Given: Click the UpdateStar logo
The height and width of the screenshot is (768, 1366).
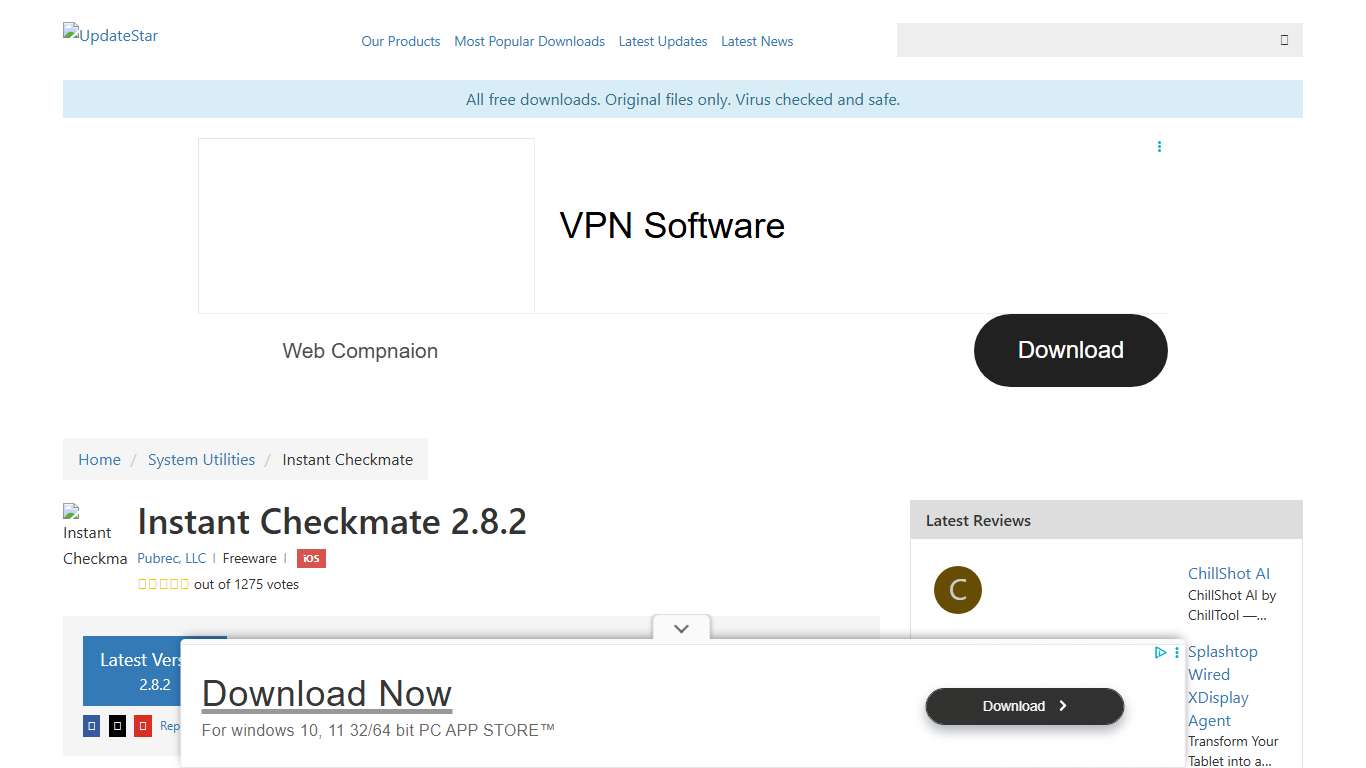Looking at the screenshot, I should coord(110,35).
